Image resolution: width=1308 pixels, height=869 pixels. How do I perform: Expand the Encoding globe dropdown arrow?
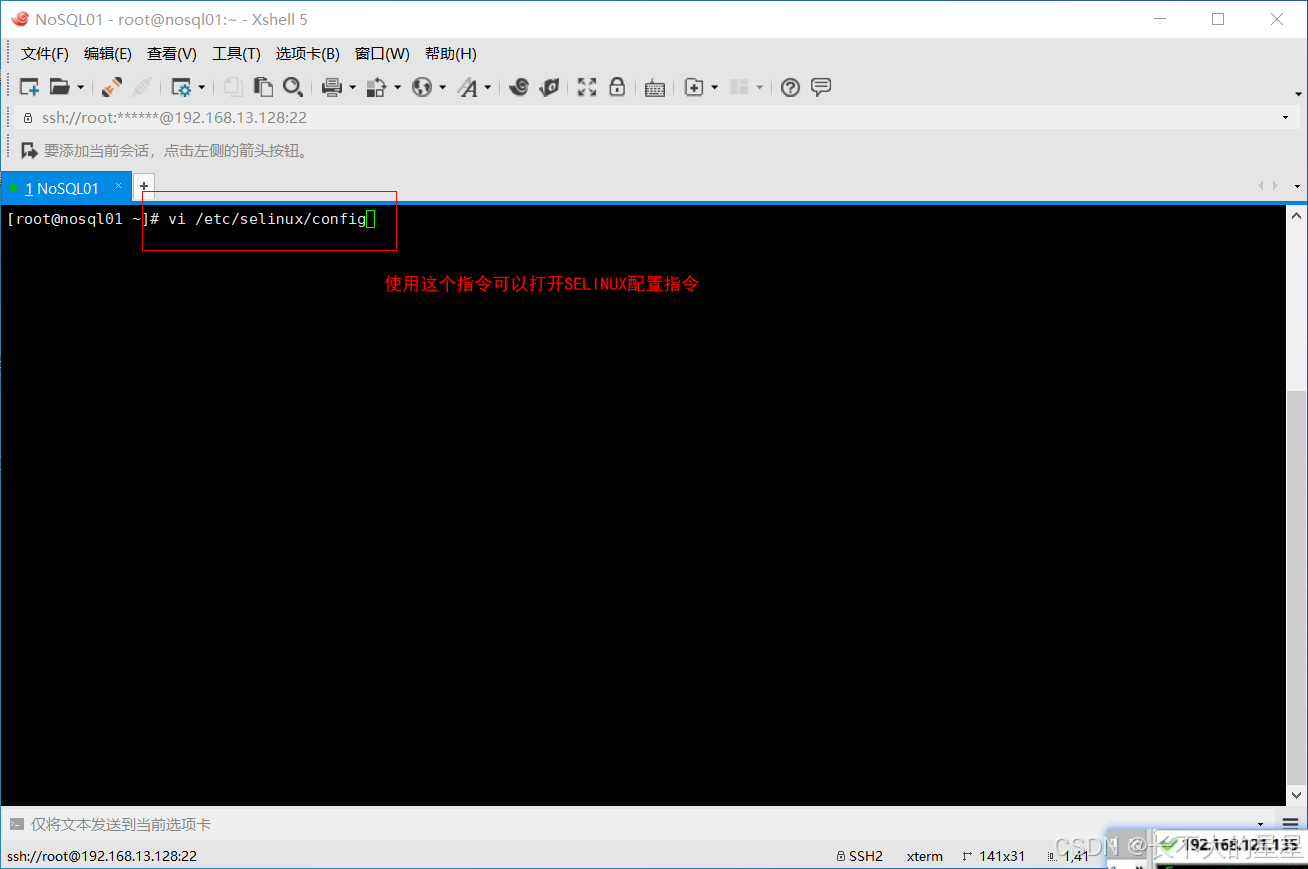click(x=442, y=88)
